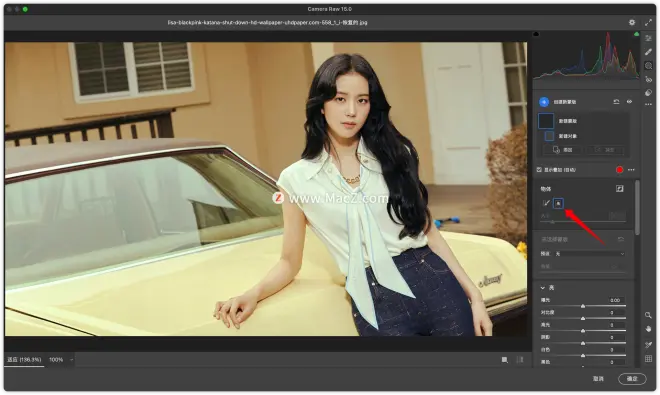Screen dimensions: 660x395
Task: Select the Zoom magnifier tool
Action: [648, 315]
